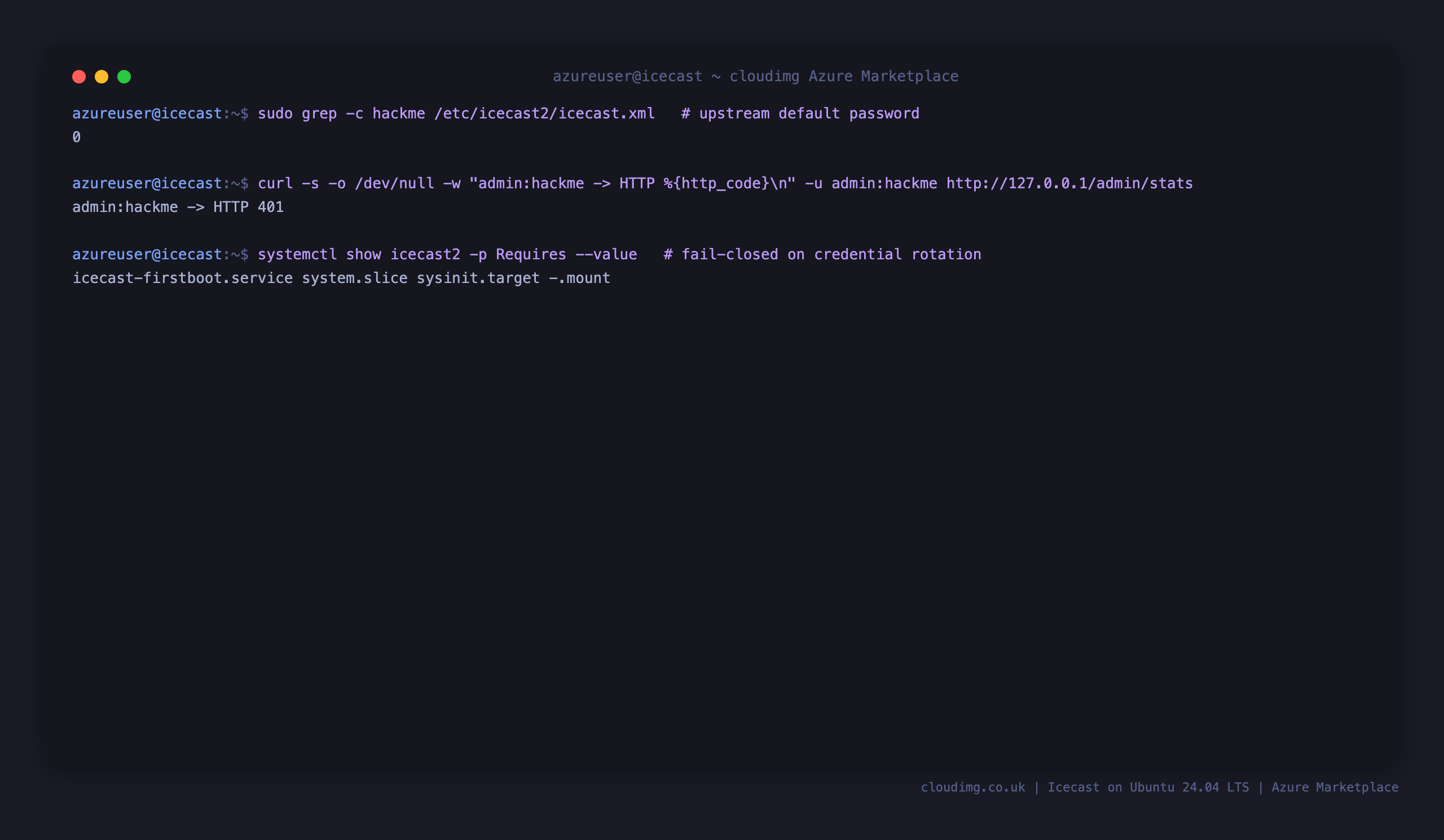Click the window title 'azureuser@icecast ~ cloudimg Azure Marketplace'
The width and height of the screenshot is (1444, 840).
point(755,76)
